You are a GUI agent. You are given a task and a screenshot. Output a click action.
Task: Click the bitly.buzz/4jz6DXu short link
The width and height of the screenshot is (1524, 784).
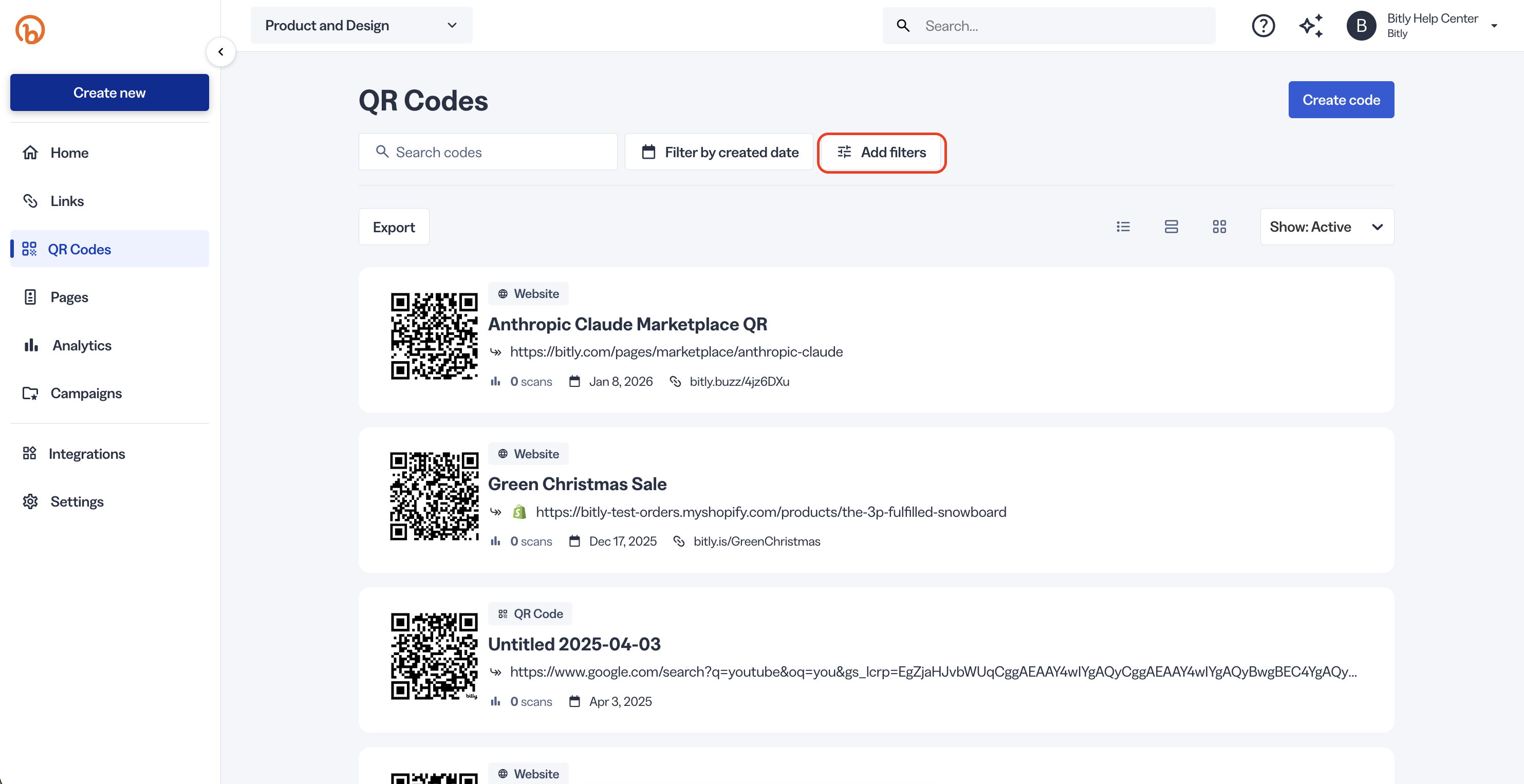pyautogui.click(x=739, y=382)
